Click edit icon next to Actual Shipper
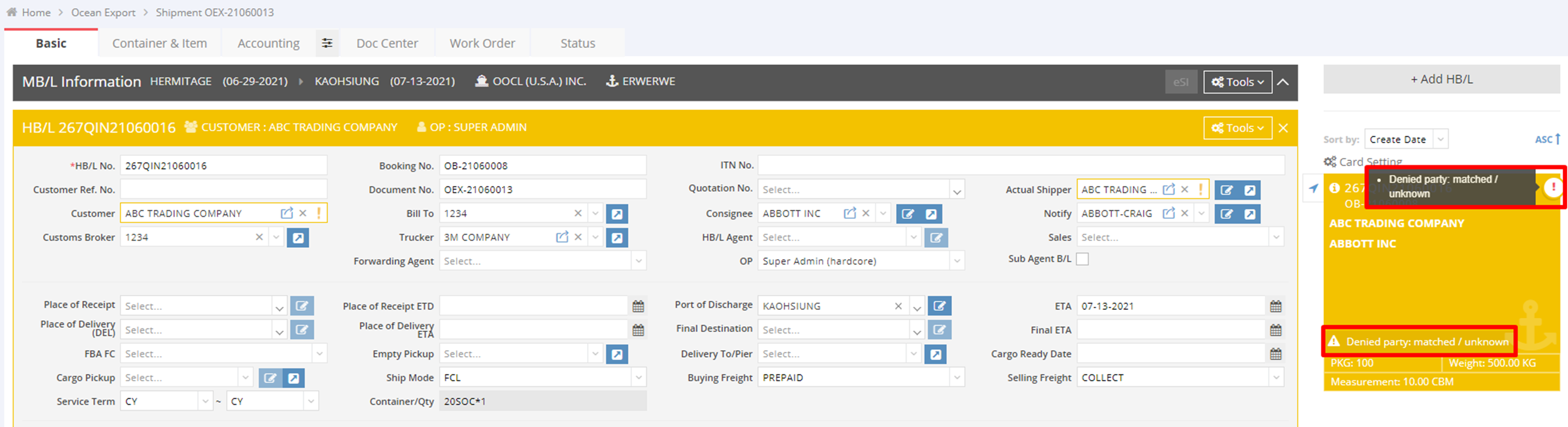 tap(1226, 190)
